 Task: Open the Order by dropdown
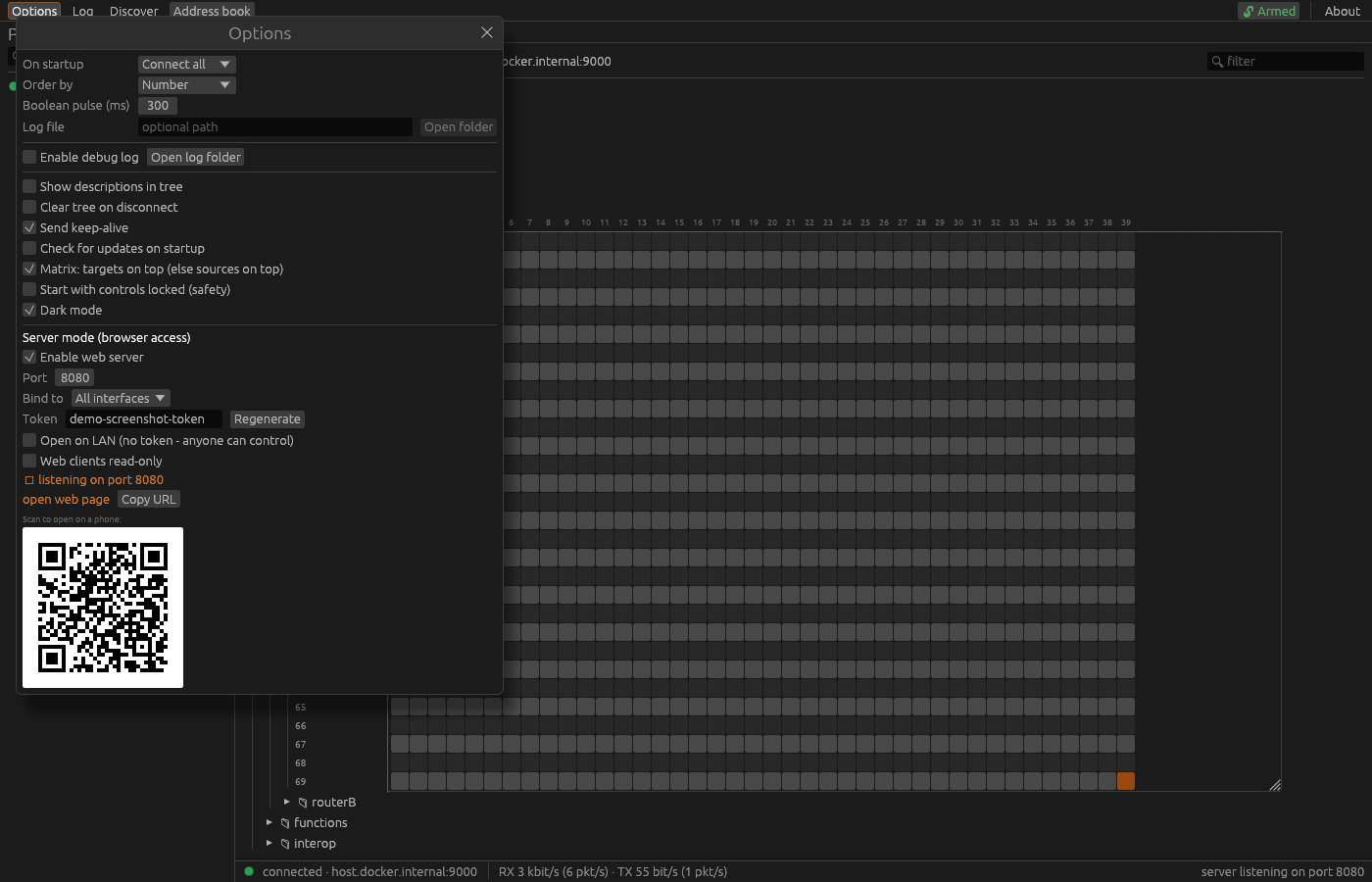[x=186, y=84]
